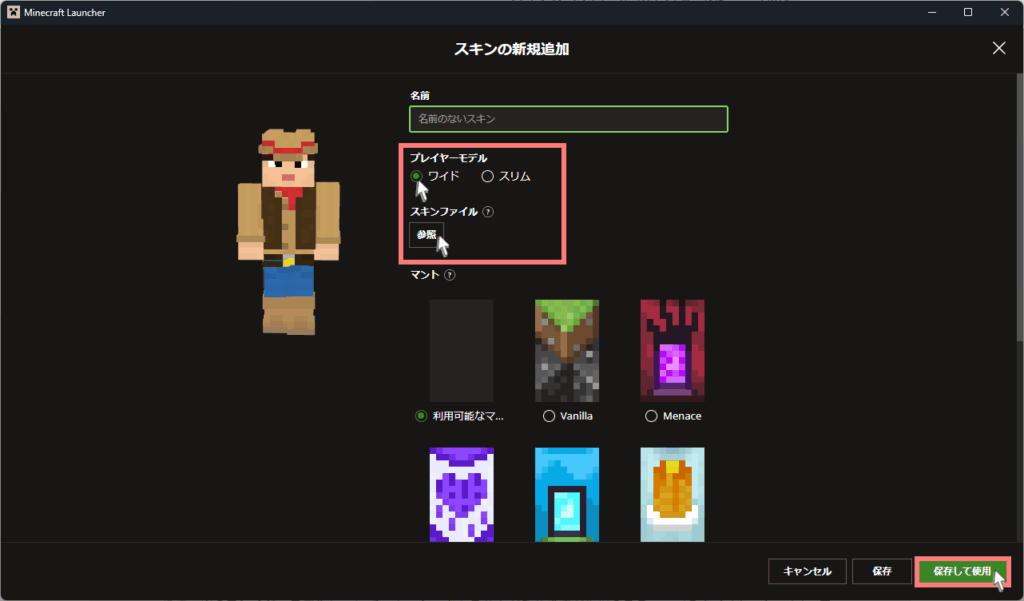This screenshot has height=601, width=1024.
Task: Choose the Menace cape radio button
Action: (652, 416)
